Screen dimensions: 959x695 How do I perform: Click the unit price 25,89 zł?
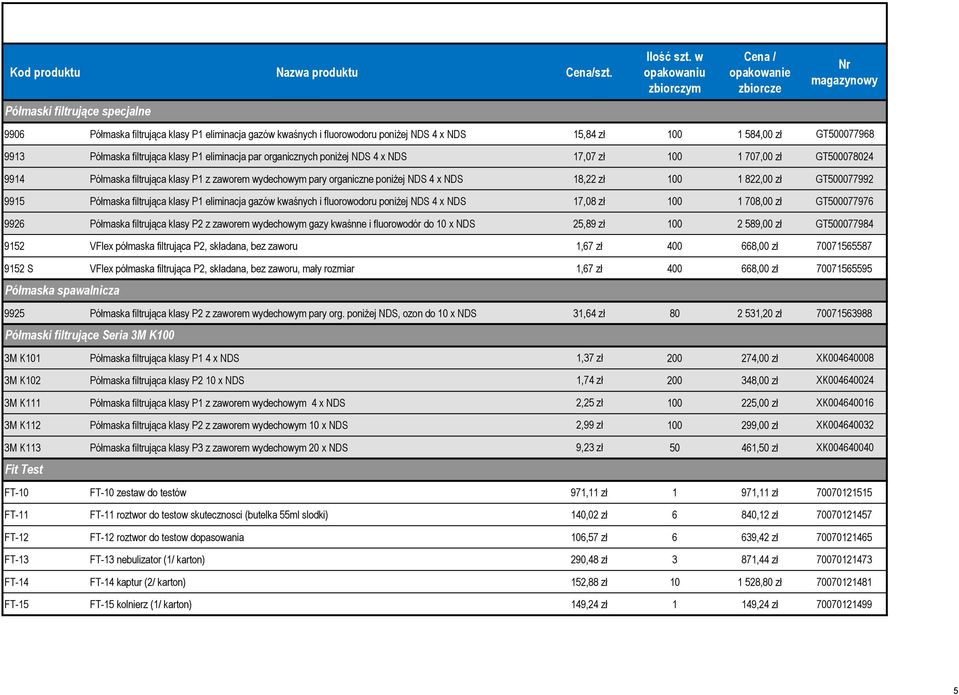(x=589, y=224)
